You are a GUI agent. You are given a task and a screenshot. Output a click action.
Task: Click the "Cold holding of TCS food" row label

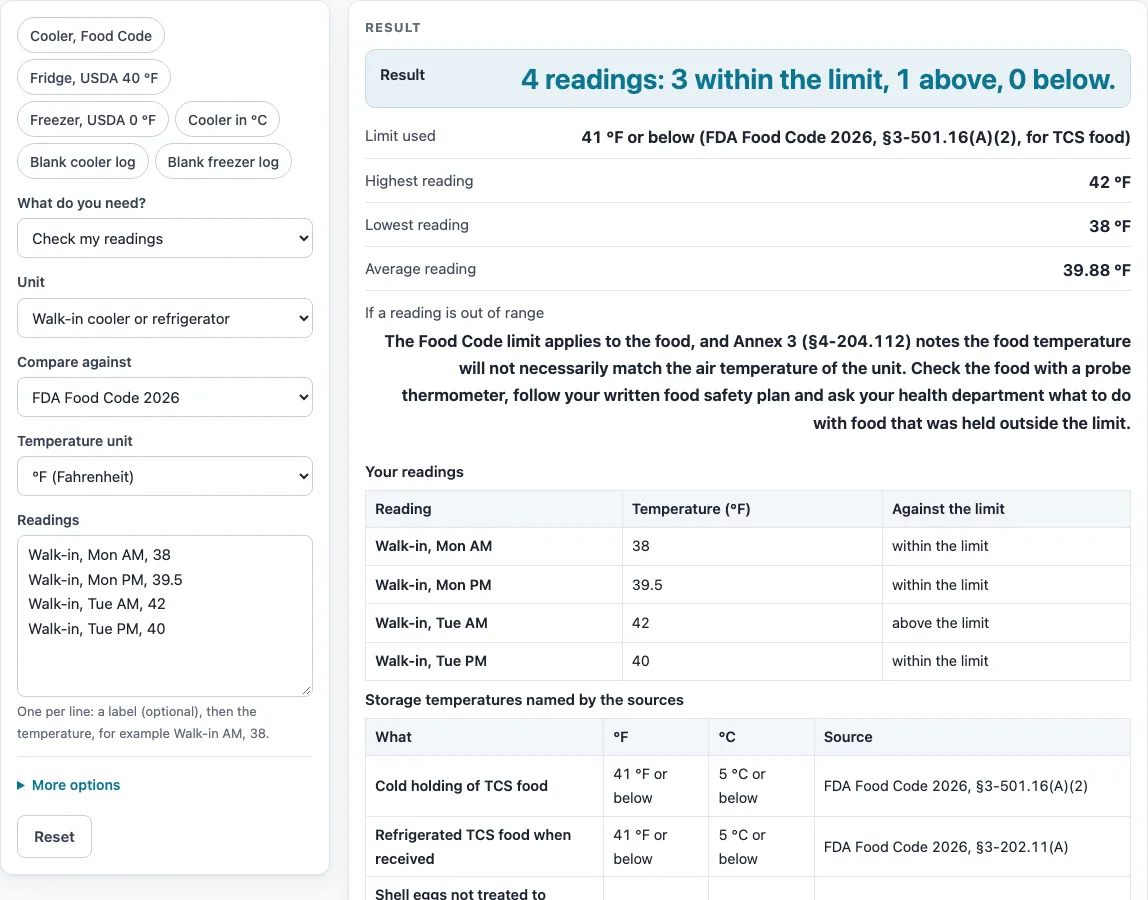[x=461, y=786]
